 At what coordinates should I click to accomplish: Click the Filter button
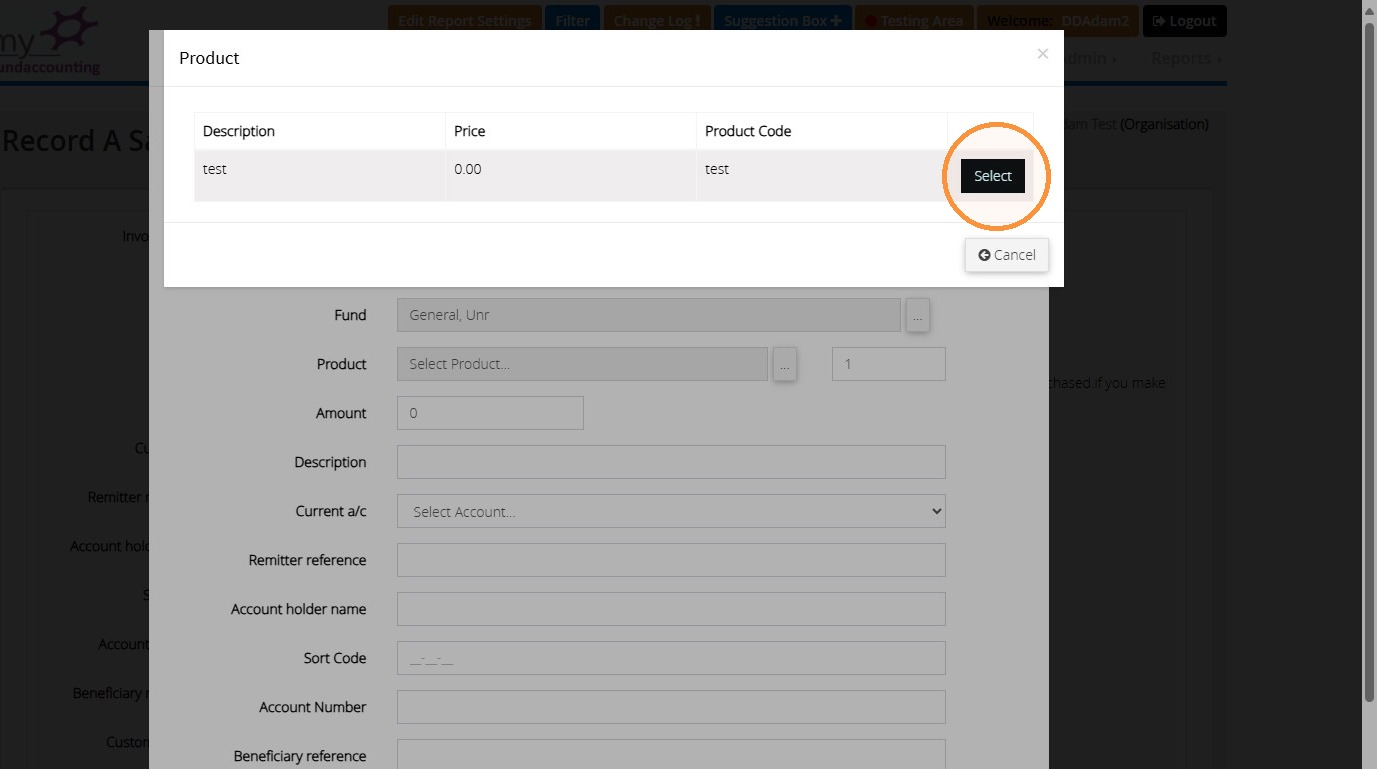tap(573, 20)
